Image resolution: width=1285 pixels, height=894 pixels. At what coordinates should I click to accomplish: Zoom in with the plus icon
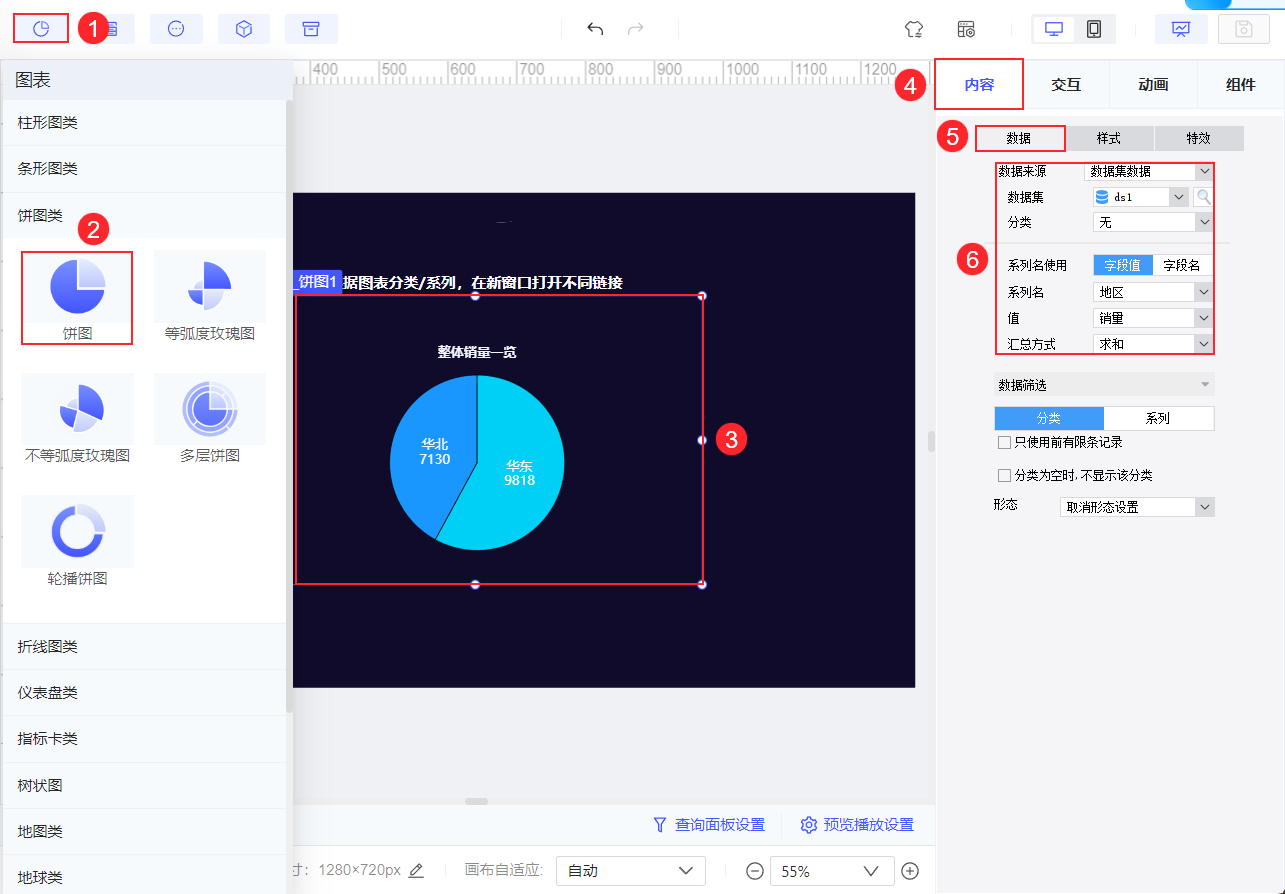910,871
